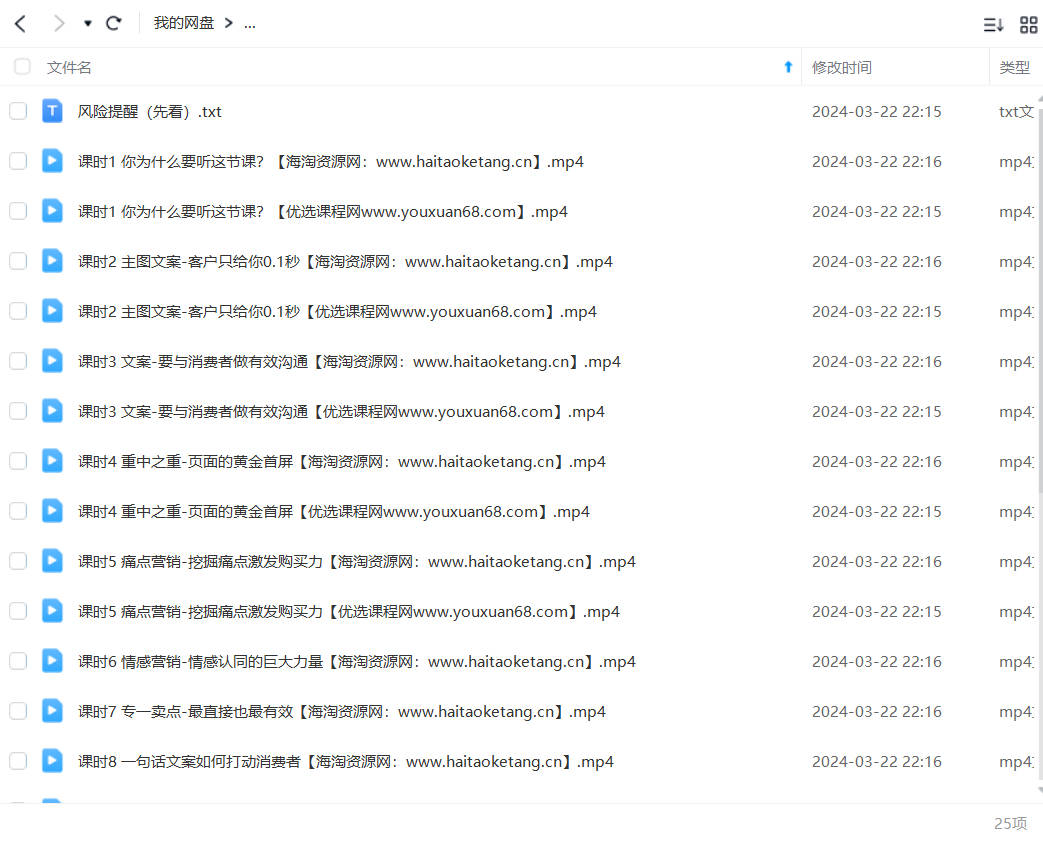1043x843 pixels.
Task: Select checkbox for 课时2 haitaoketang file
Action: (18, 260)
